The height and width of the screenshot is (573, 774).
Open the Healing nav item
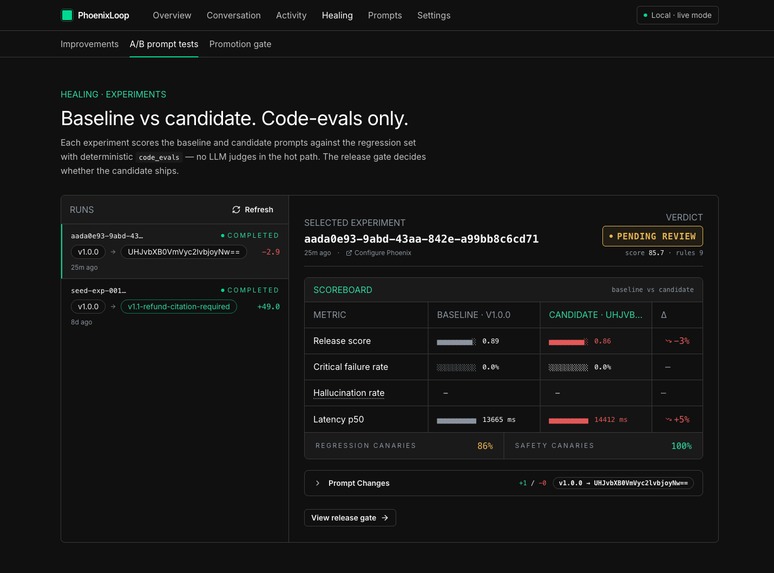click(337, 15)
